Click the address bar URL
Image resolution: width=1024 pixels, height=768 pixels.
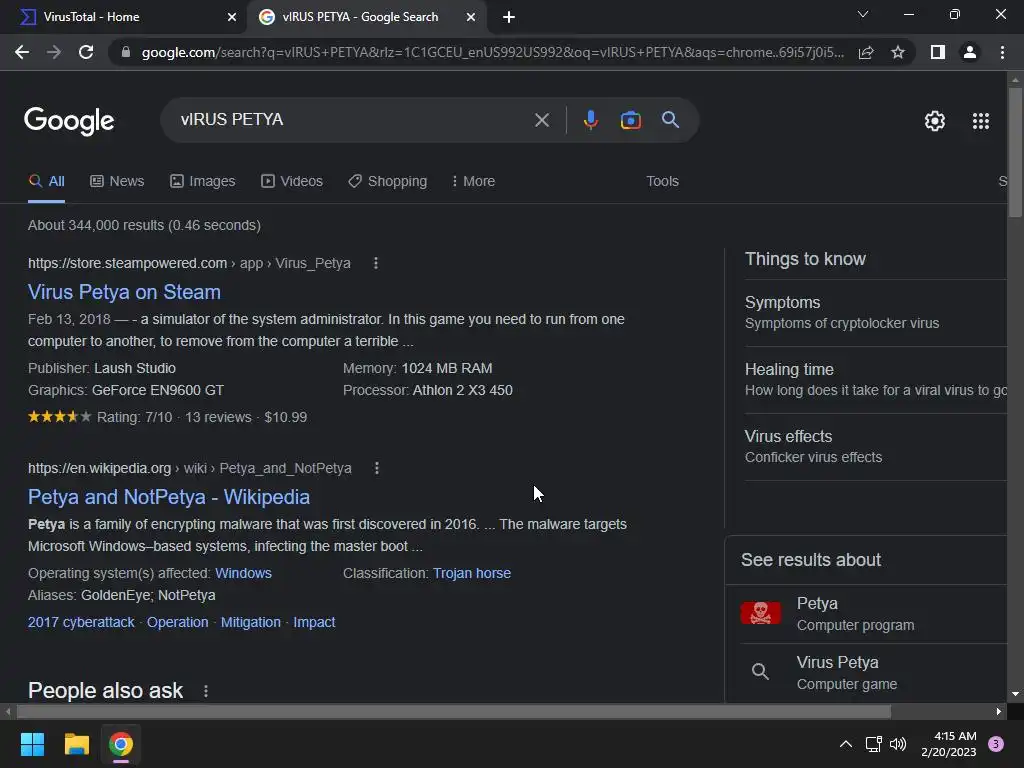click(492, 52)
